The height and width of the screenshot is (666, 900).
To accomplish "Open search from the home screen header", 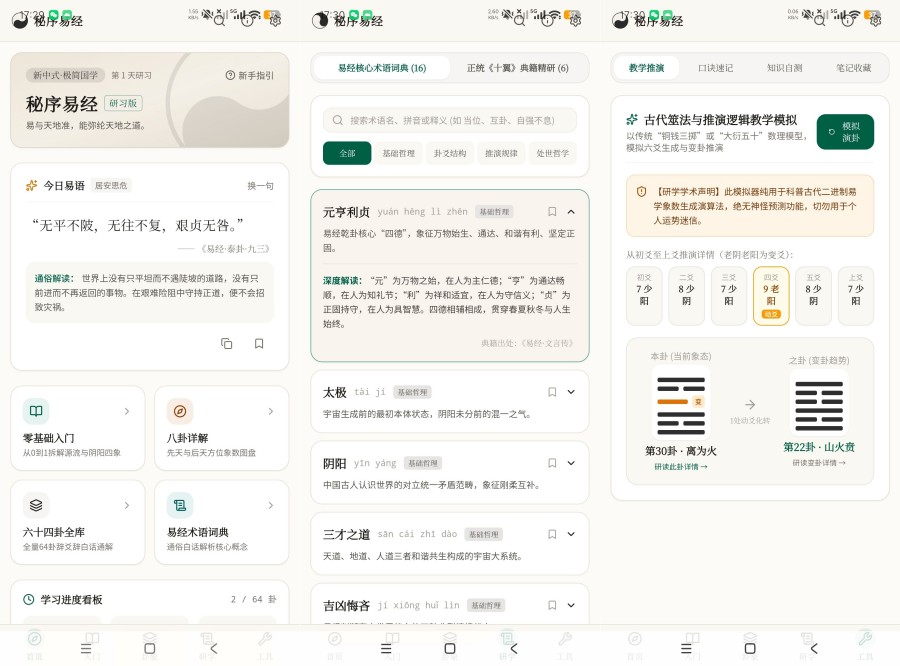I will [219, 21].
